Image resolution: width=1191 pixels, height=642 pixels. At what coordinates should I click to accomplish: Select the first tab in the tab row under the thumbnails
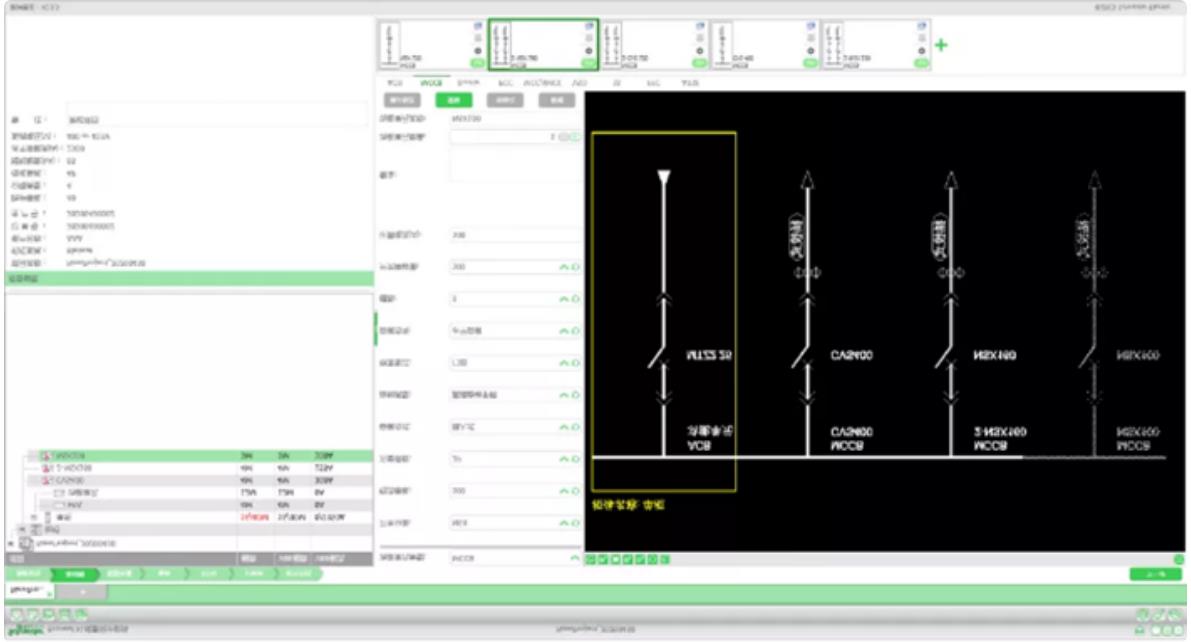coord(394,83)
